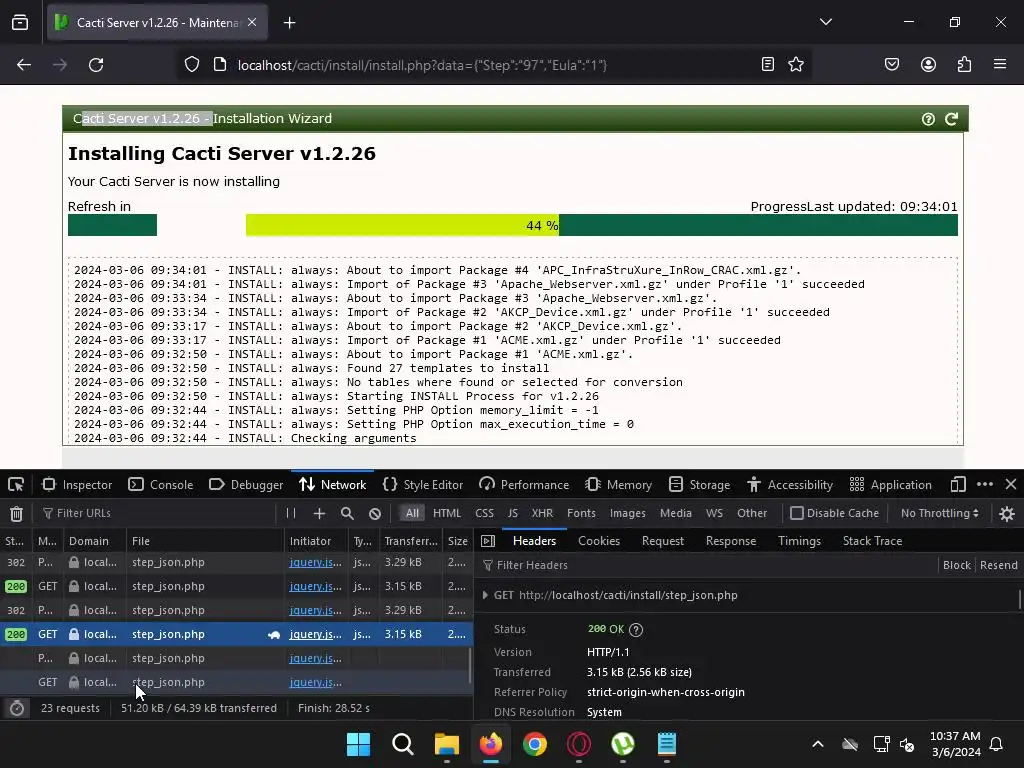The width and height of the screenshot is (1024, 768).
Task: Open File Explorer from the taskbar
Action: [x=447, y=744]
